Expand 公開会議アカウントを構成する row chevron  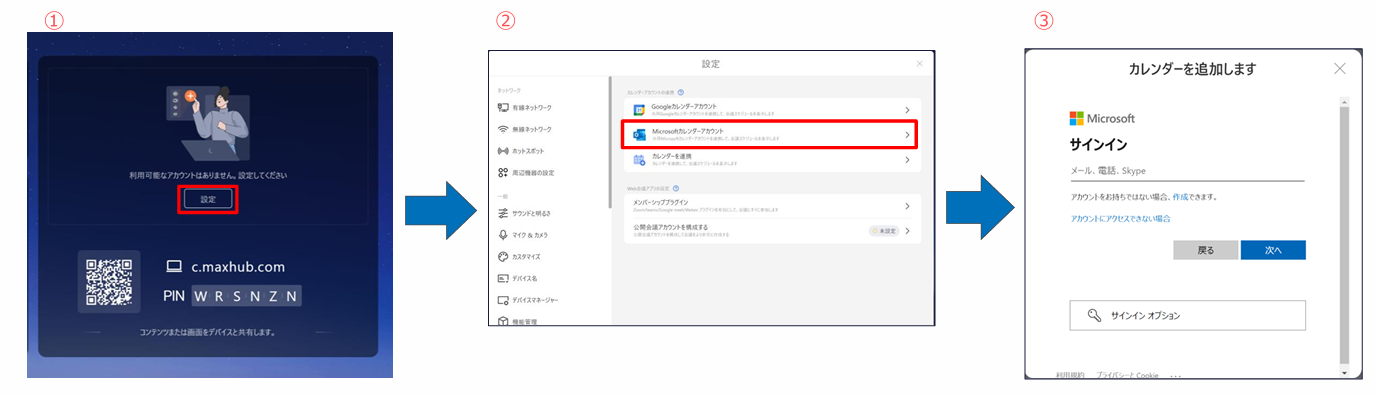click(x=907, y=231)
